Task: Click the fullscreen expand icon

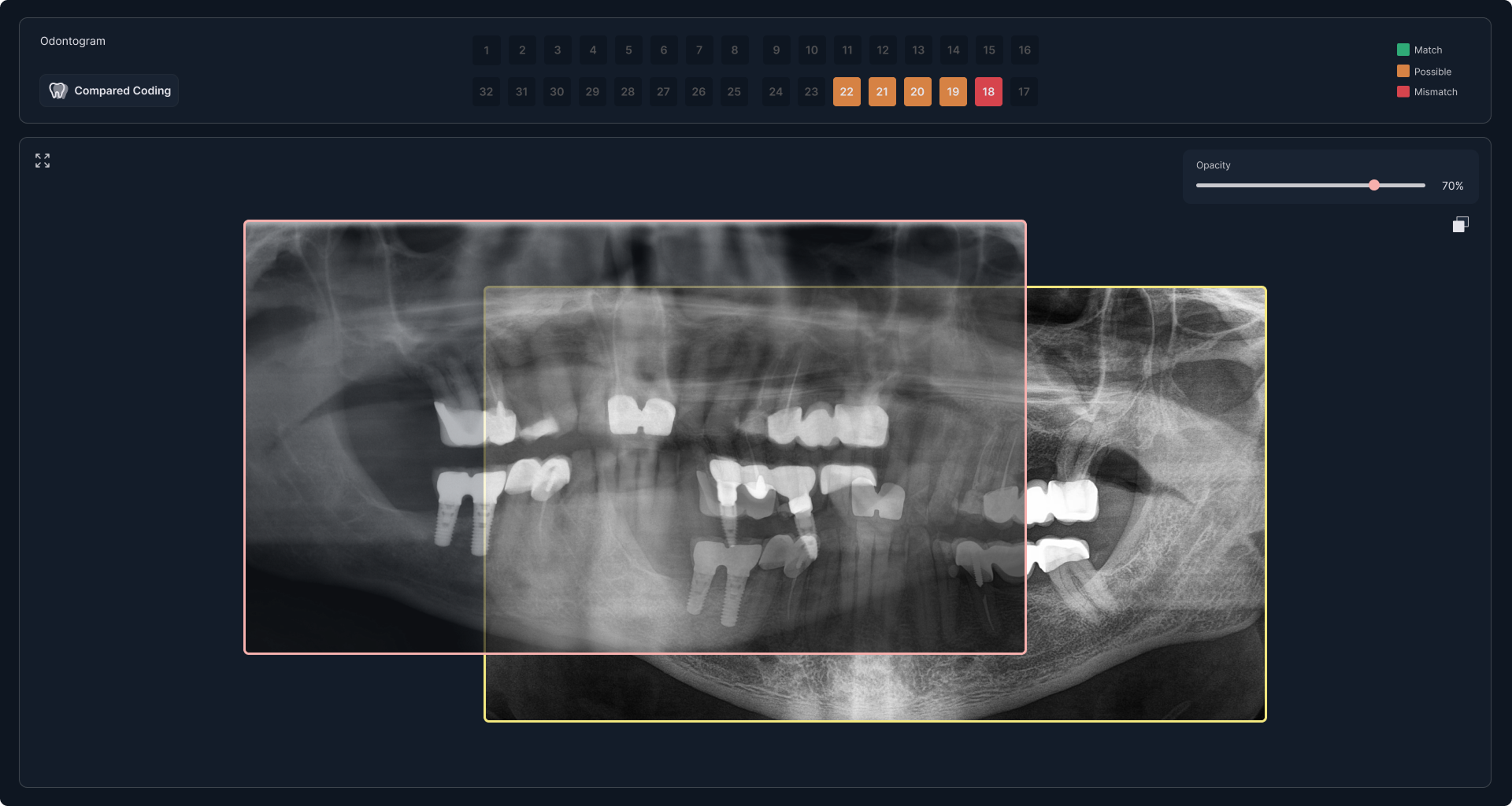Action: [43, 161]
